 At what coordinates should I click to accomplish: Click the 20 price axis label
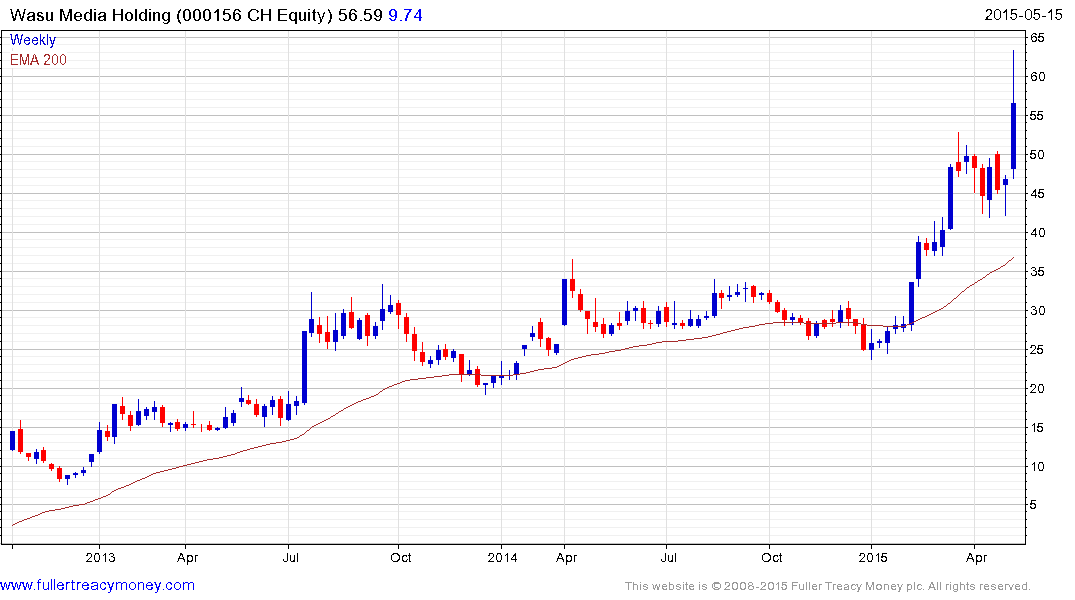coord(1037,389)
